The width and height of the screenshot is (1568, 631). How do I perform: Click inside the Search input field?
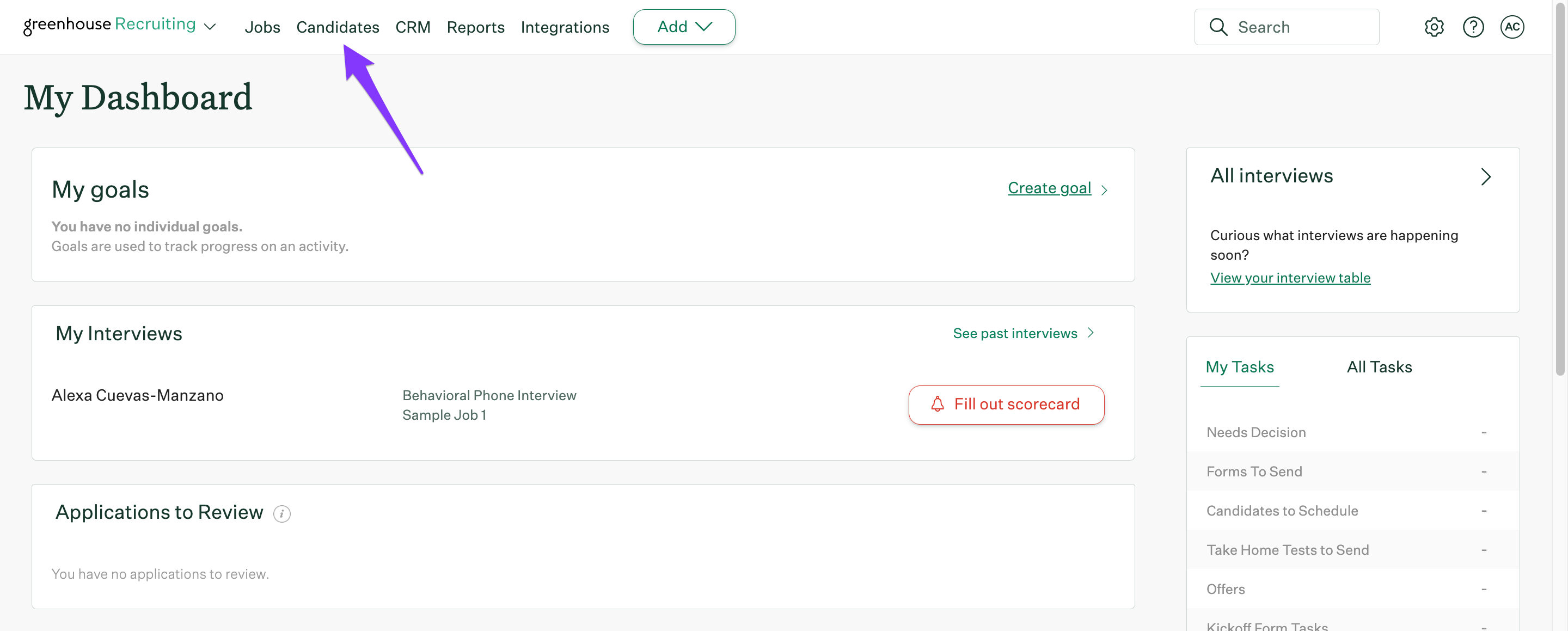click(x=1303, y=27)
